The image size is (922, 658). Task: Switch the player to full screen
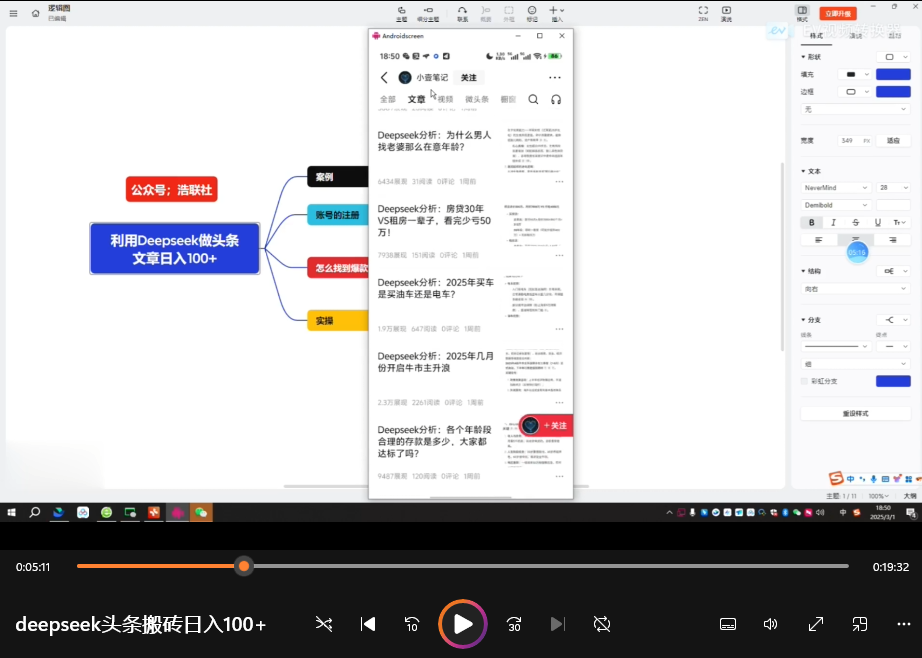click(x=816, y=624)
